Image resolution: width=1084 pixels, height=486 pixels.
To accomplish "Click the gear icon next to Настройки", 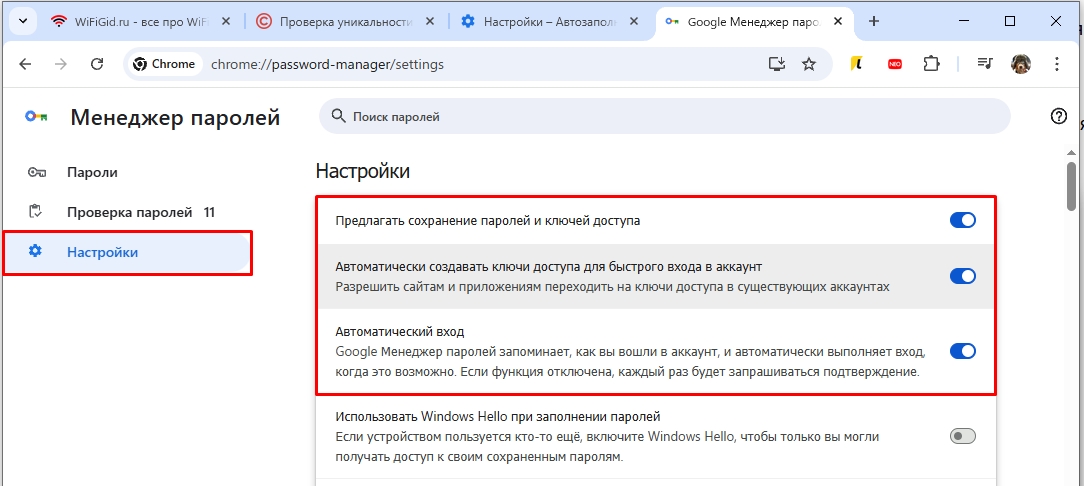I will click(x=35, y=252).
